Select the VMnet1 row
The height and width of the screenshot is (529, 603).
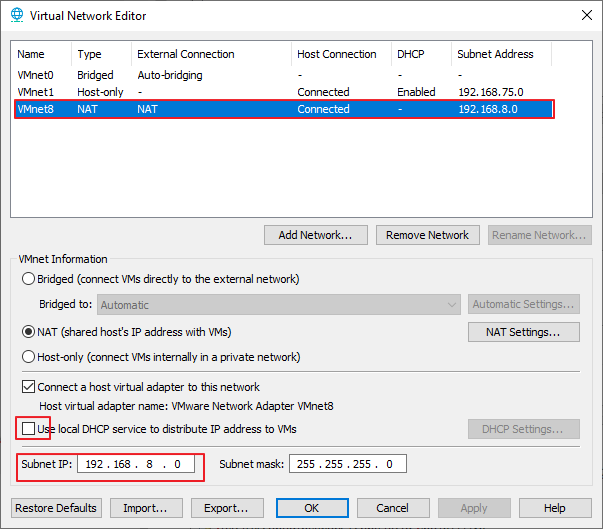pos(284,92)
